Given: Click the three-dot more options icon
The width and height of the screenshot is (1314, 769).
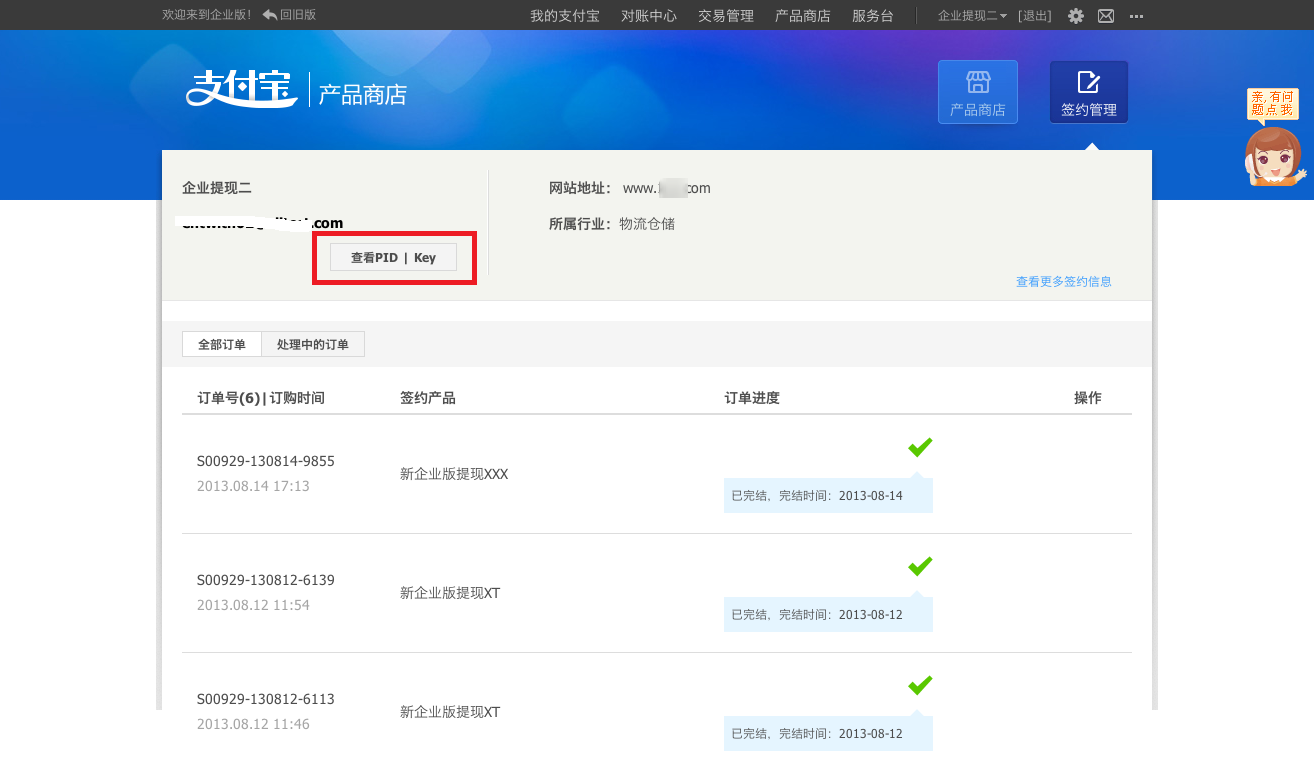Looking at the screenshot, I should pos(1136,16).
